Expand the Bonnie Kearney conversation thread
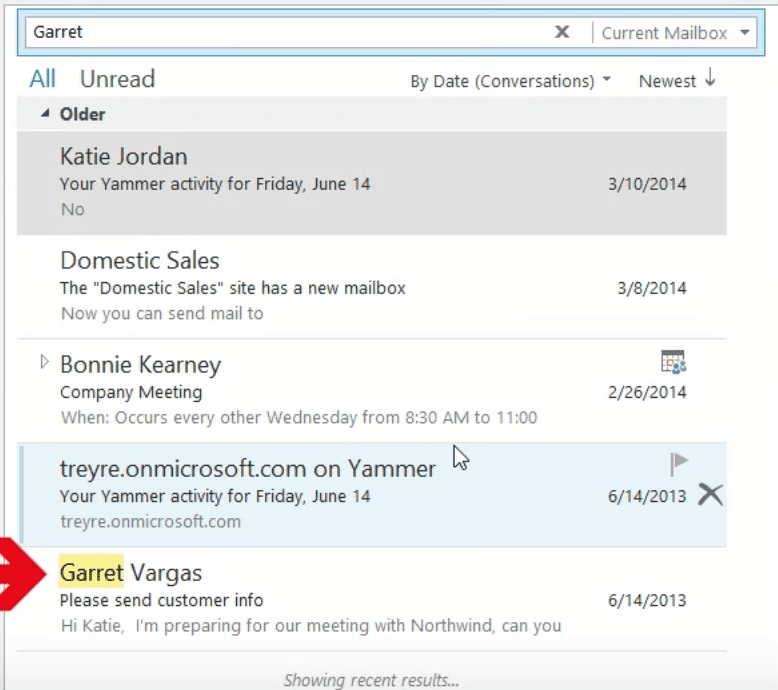Image resolution: width=778 pixels, height=690 pixels. point(43,362)
